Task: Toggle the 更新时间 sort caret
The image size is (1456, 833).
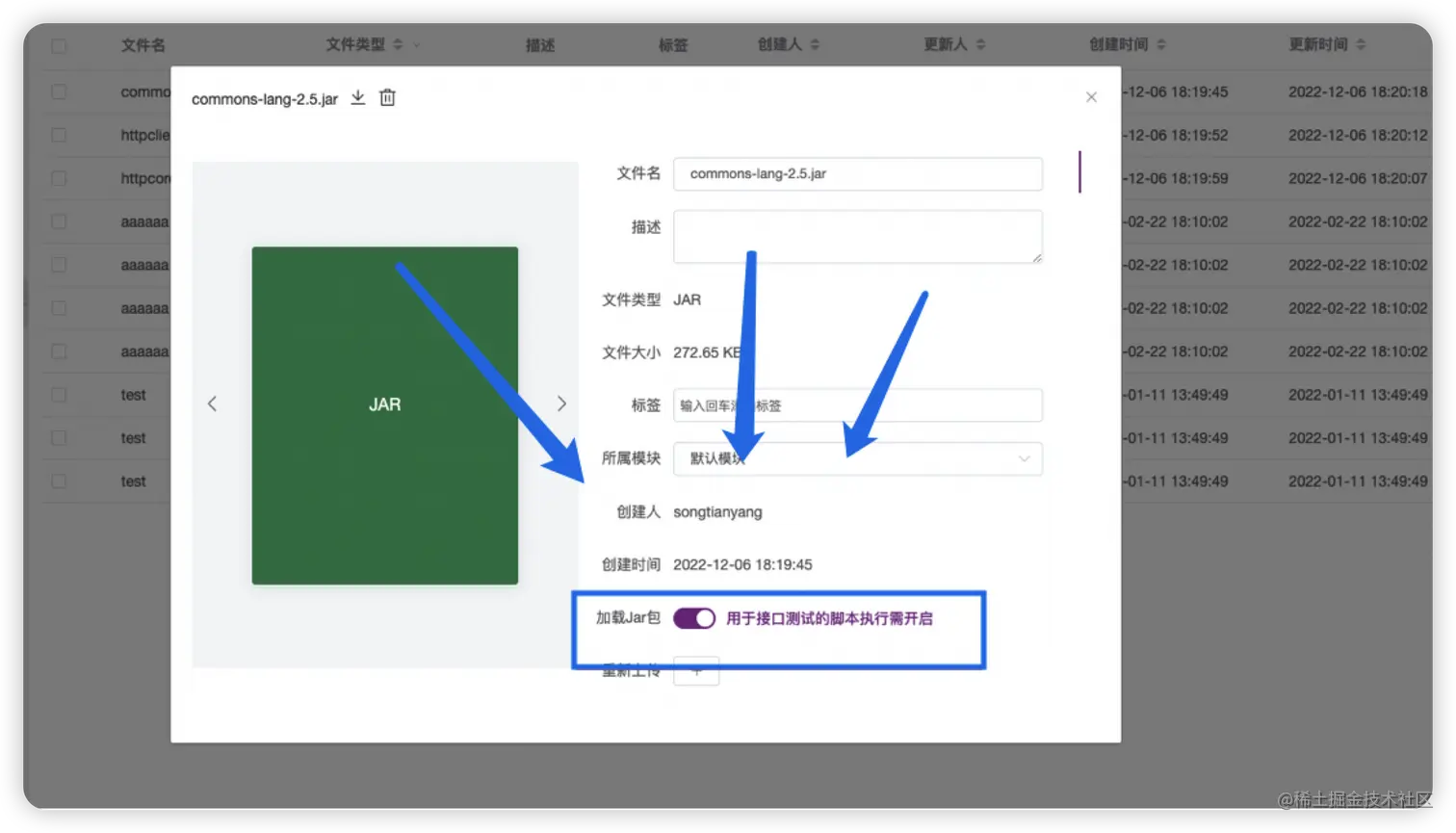Action: click(1360, 43)
